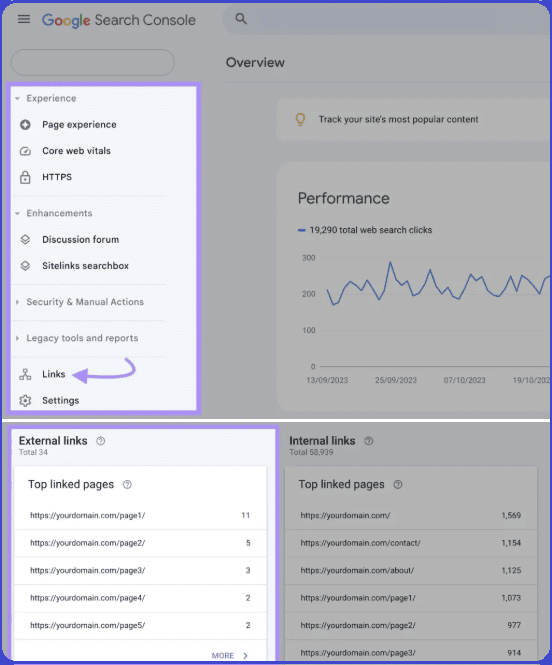Open internal row https://yourdomain.com/ with 1,569

pos(411,516)
